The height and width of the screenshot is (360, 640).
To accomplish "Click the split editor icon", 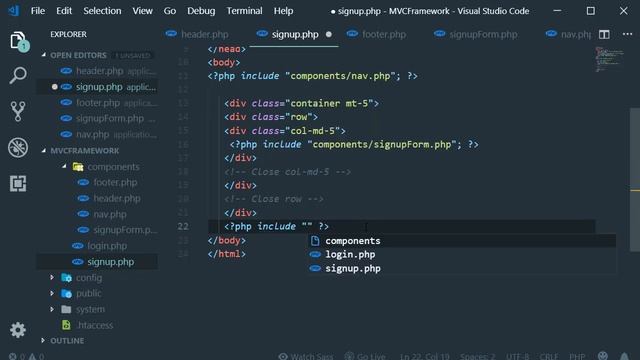I will pyautogui.click(x=604, y=35).
